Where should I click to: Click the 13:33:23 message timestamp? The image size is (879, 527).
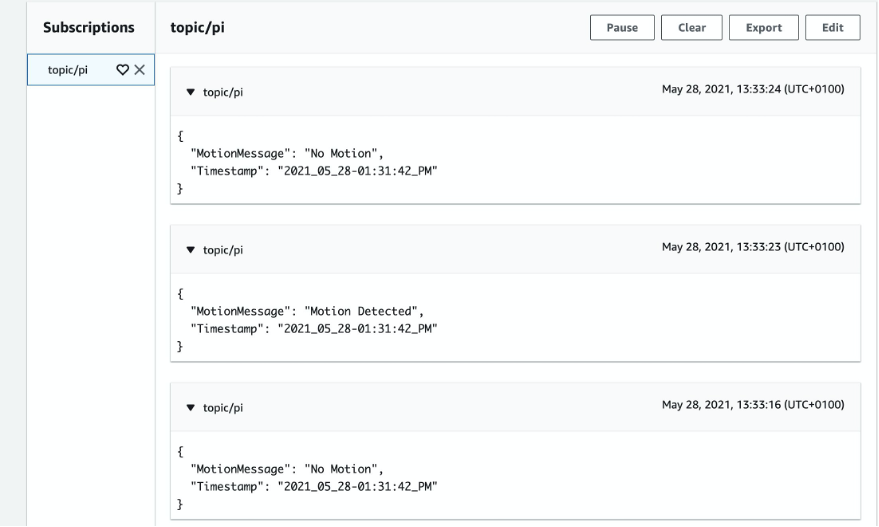point(753,247)
